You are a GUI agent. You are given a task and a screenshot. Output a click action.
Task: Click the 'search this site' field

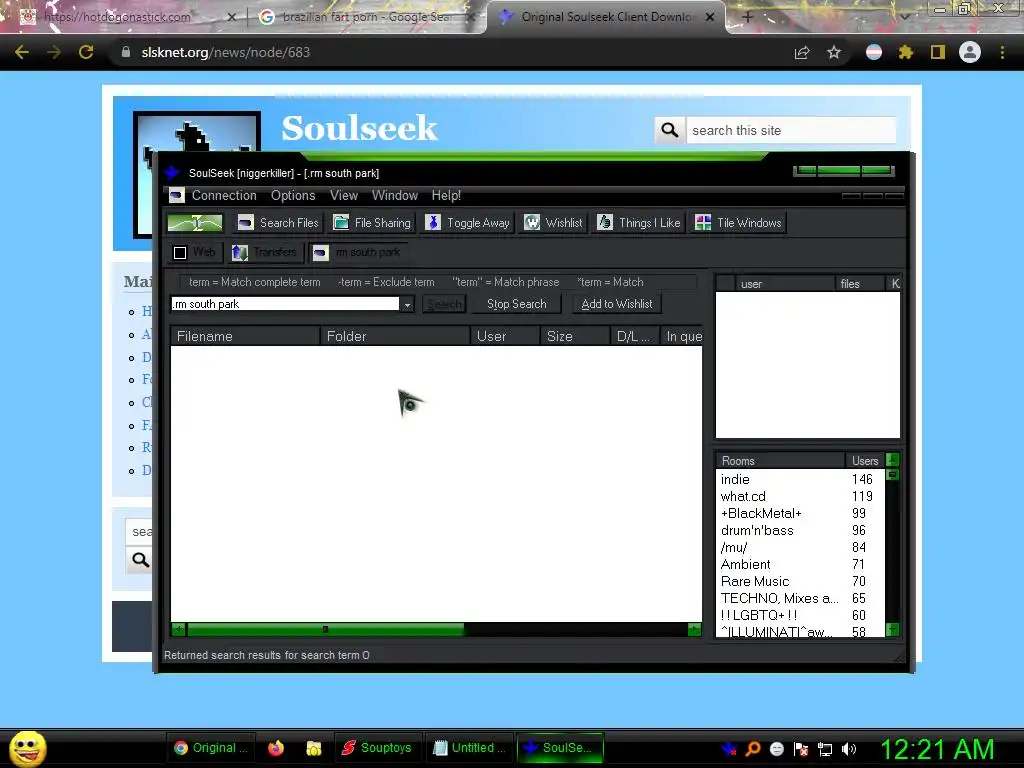[792, 130]
